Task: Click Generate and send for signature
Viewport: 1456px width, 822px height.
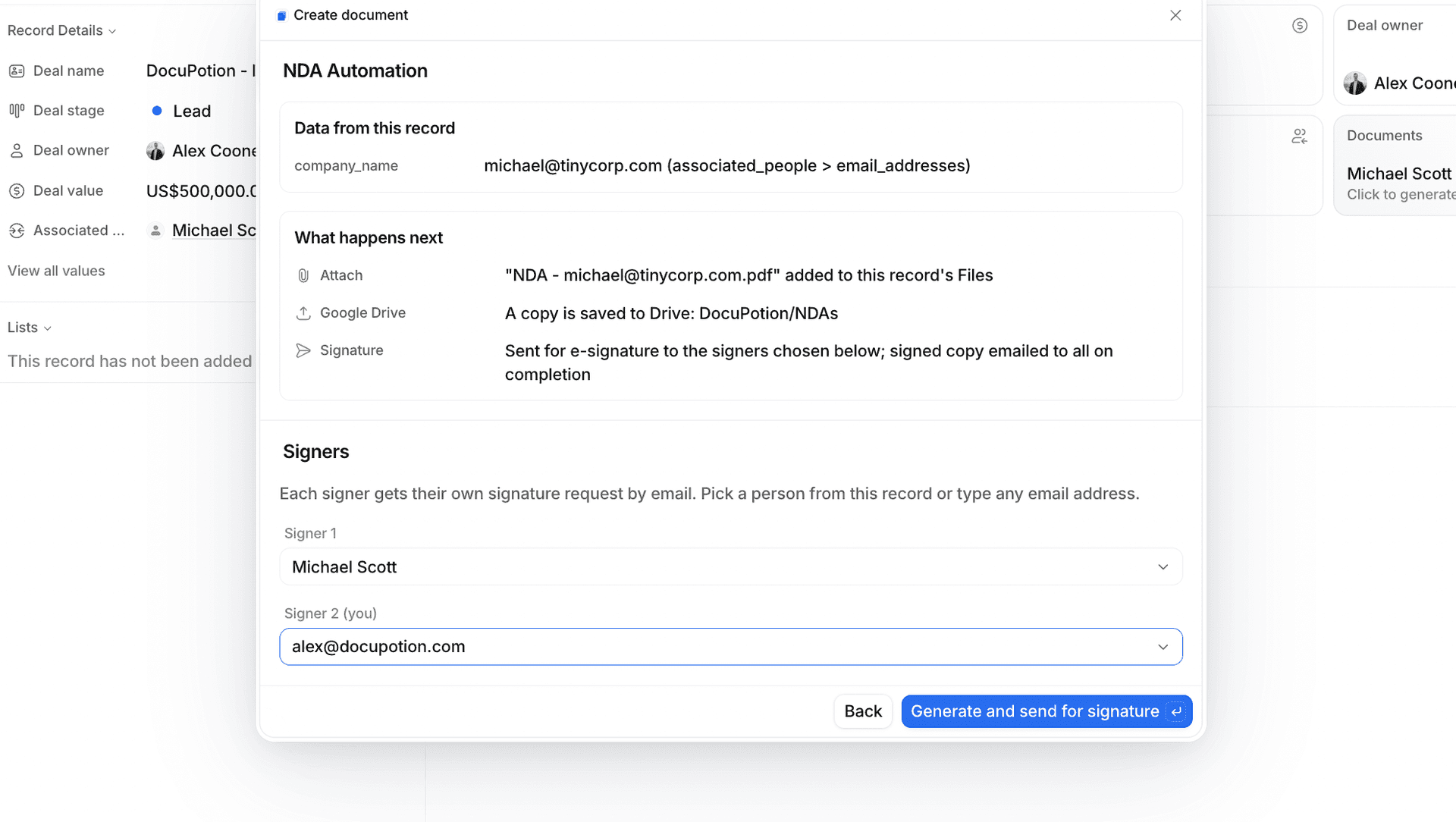Action: point(1046,711)
